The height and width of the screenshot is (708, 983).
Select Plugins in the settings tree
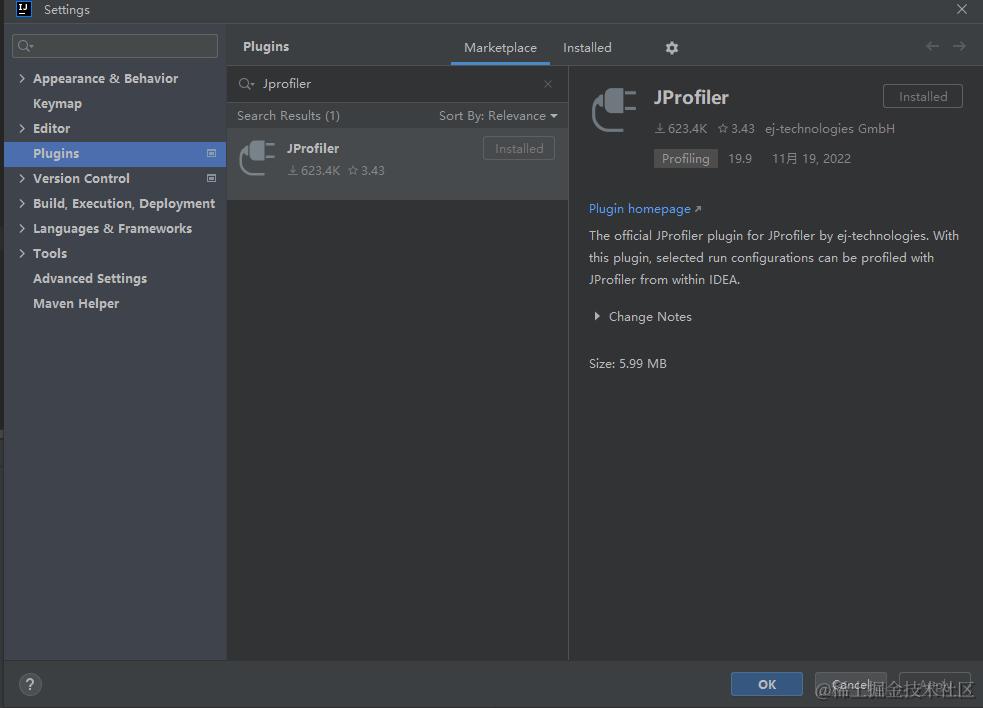115,154
